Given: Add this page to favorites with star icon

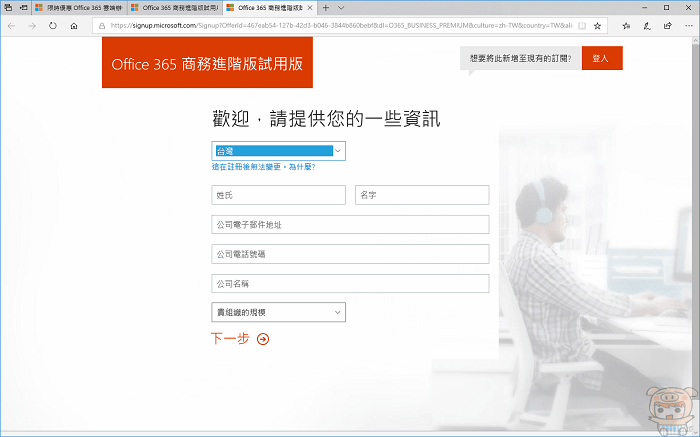Looking at the screenshot, I should click(x=597, y=26).
